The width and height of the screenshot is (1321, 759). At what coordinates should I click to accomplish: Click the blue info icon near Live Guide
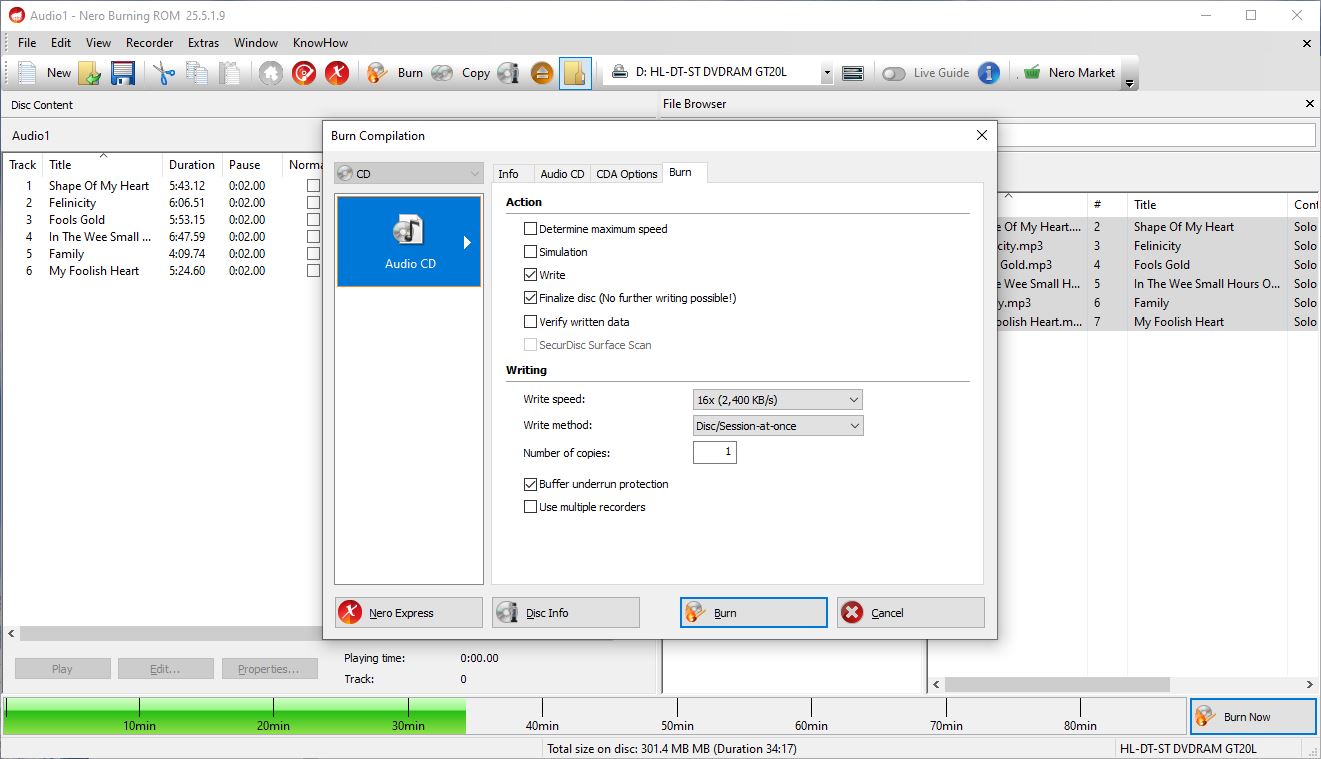[989, 73]
